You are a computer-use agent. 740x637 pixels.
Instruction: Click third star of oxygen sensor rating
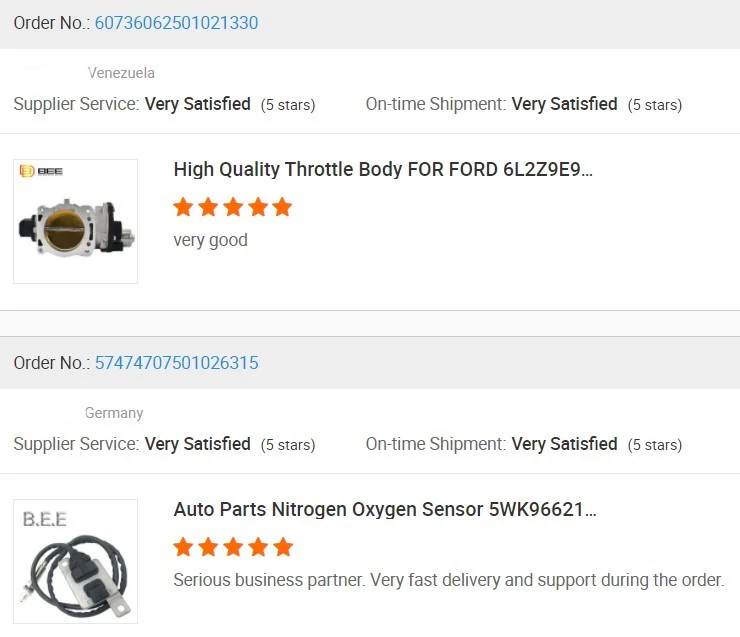point(233,547)
